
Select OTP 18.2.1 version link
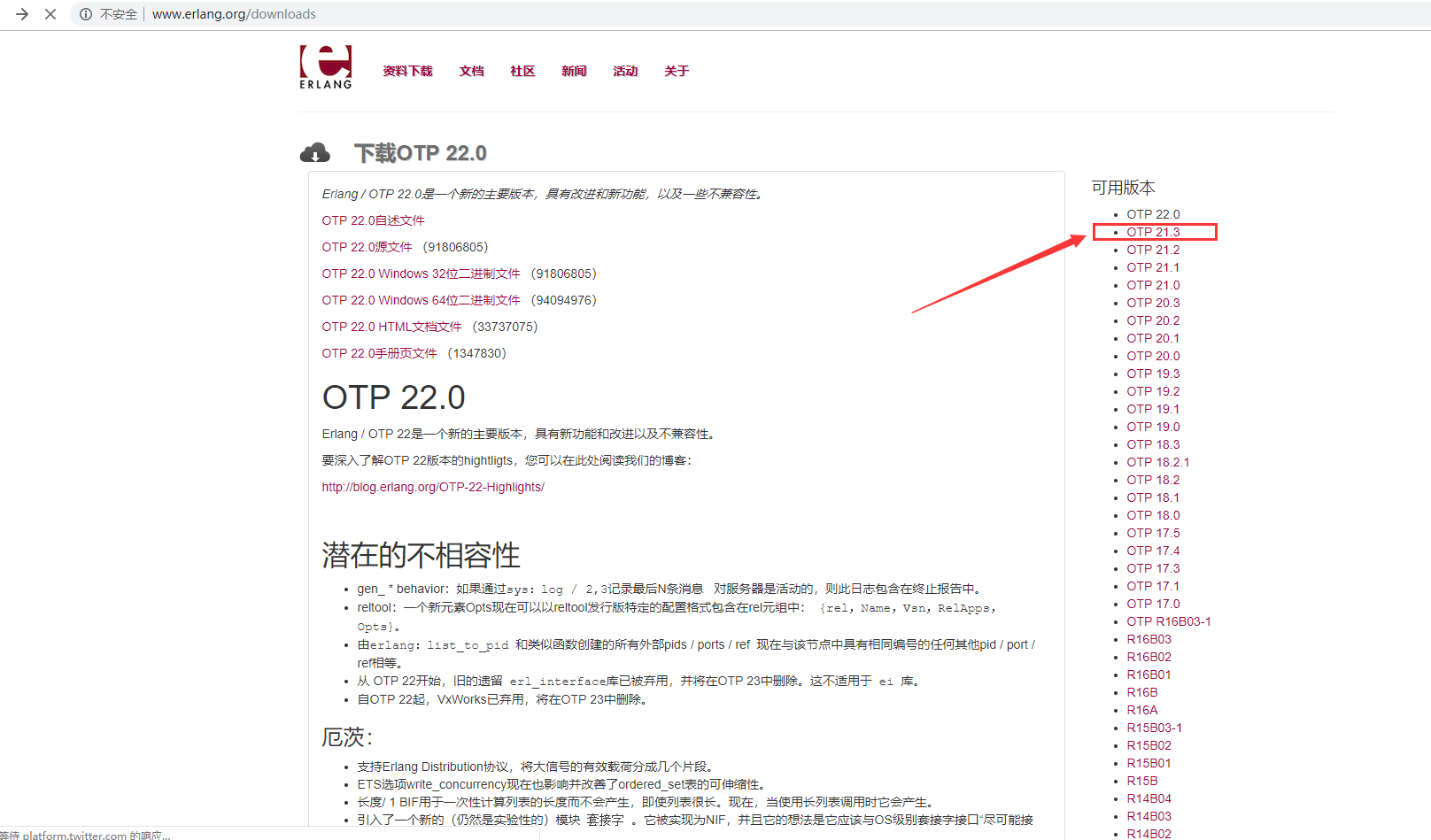[1158, 462]
